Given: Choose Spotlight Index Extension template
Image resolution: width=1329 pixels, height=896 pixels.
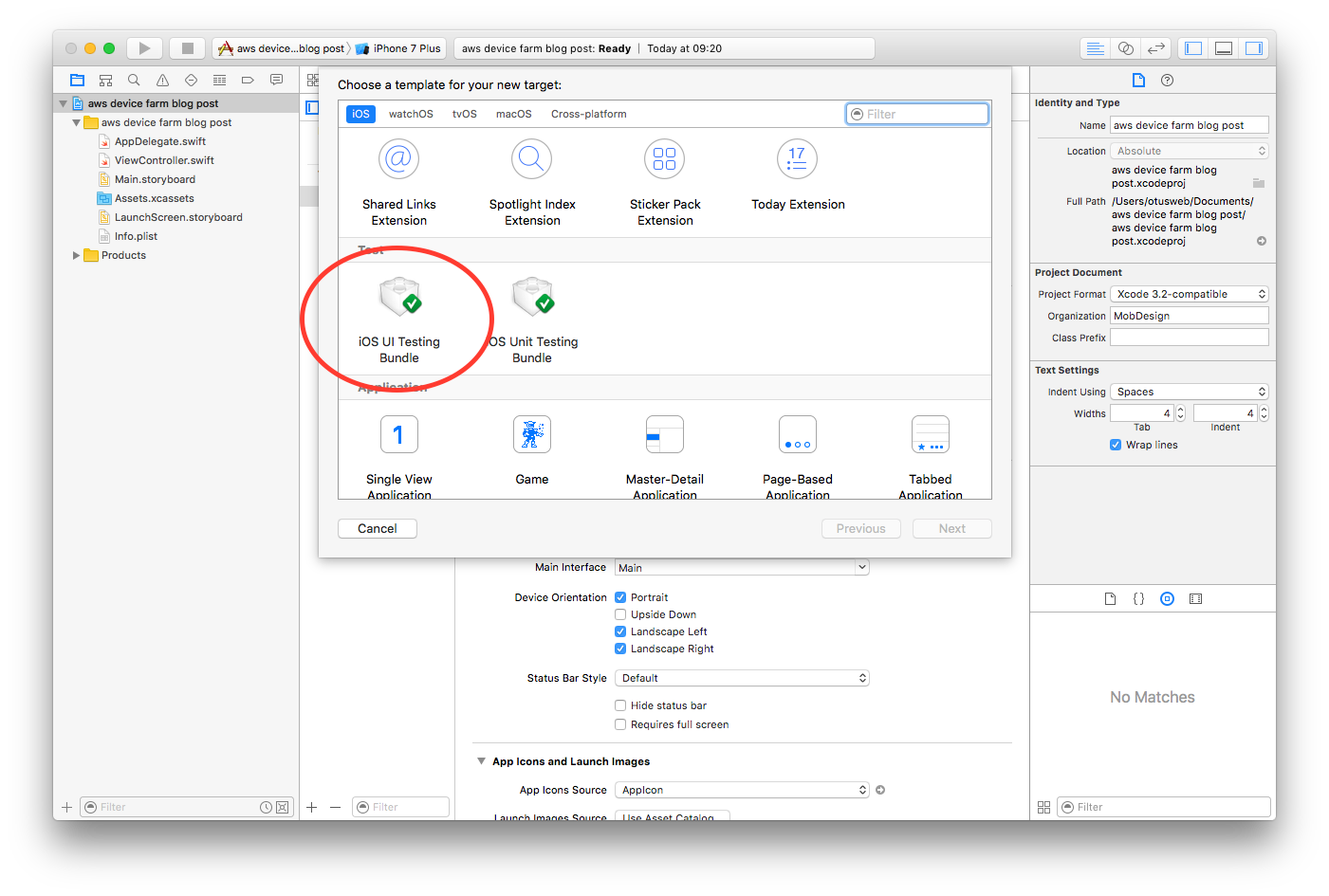Looking at the screenshot, I should coord(532,184).
